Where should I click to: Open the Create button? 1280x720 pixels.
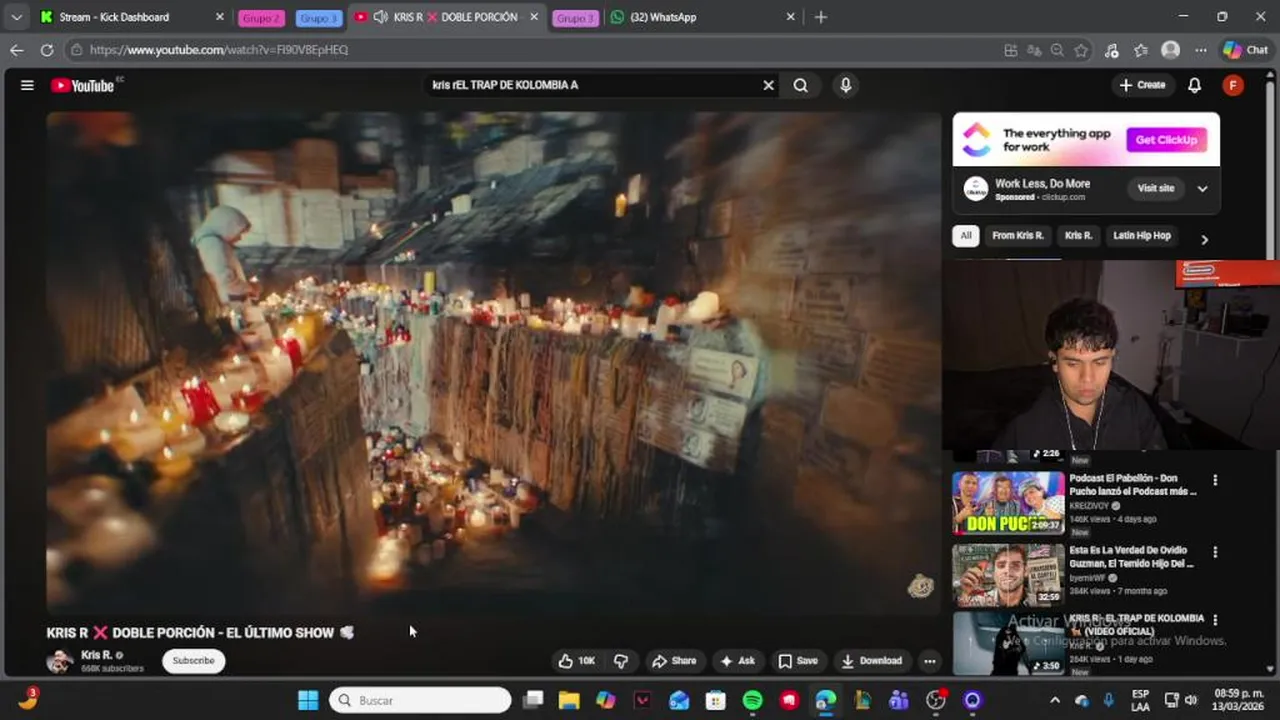1142,85
